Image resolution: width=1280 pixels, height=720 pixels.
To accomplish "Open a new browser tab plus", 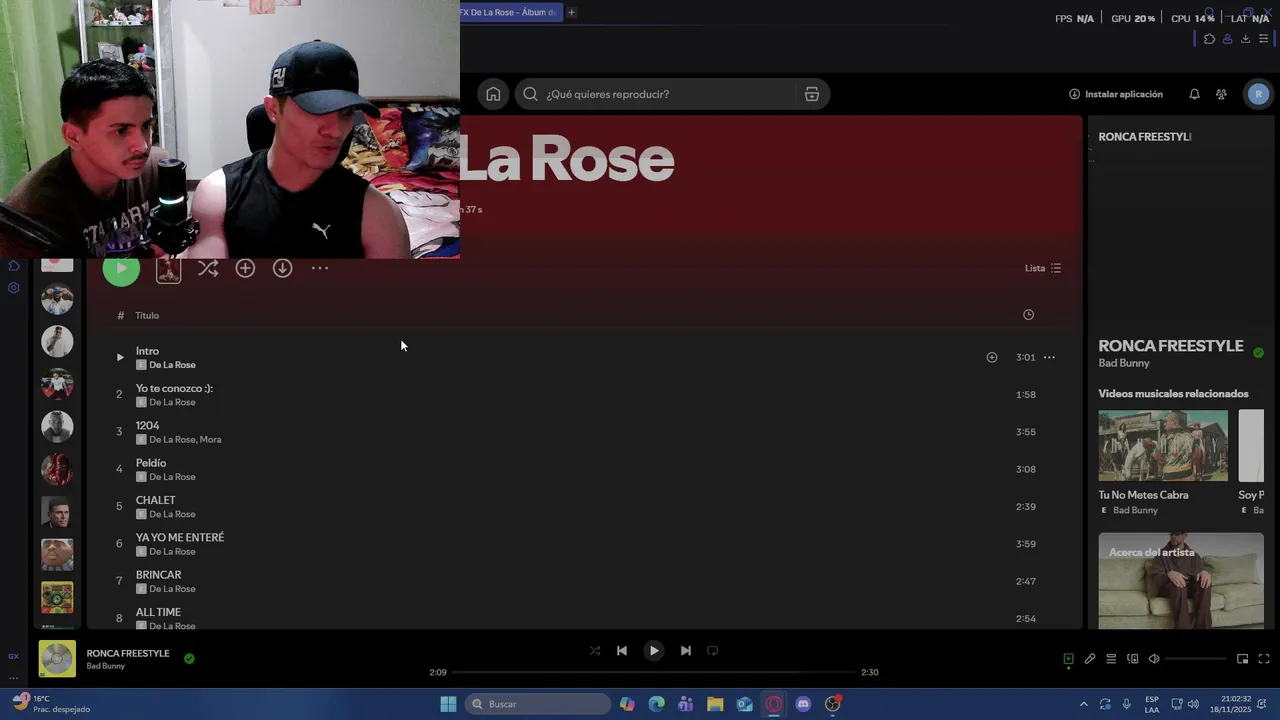I will tap(571, 13).
